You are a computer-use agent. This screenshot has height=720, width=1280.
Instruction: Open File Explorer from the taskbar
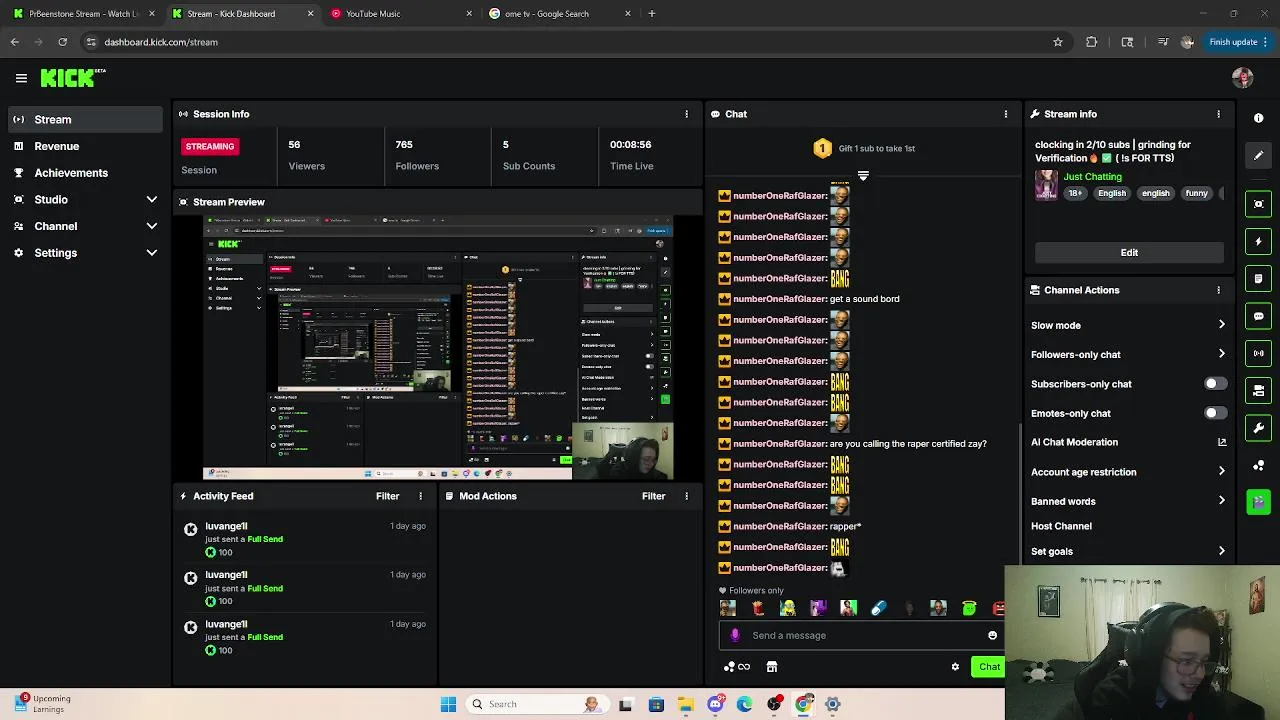pos(686,704)
